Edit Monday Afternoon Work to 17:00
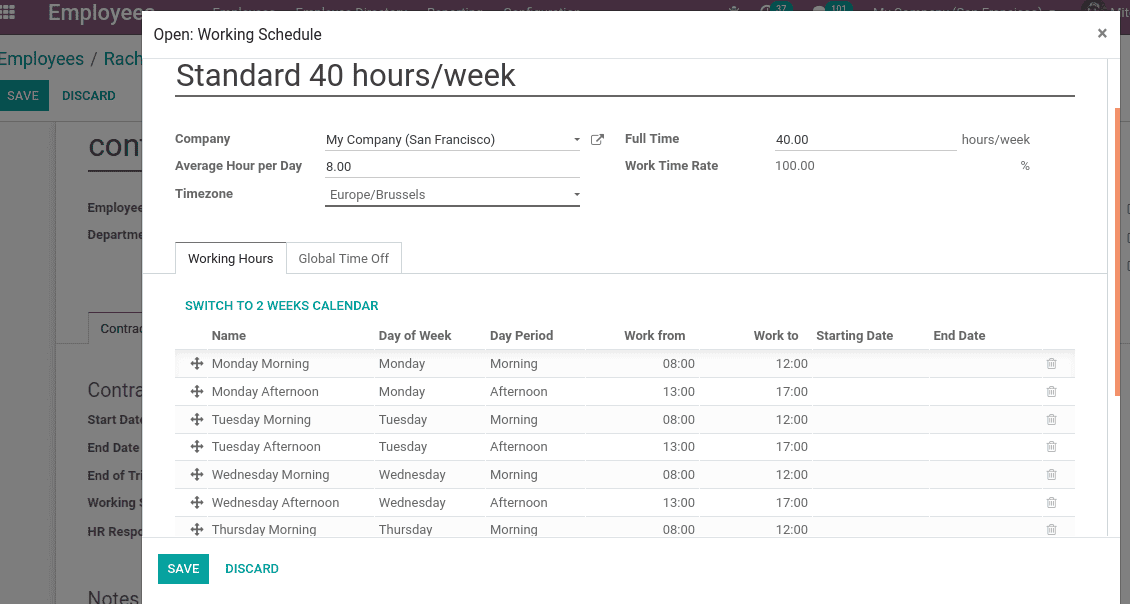Image resolution: width=1130 pixels, height=604 pixels. 791,391
